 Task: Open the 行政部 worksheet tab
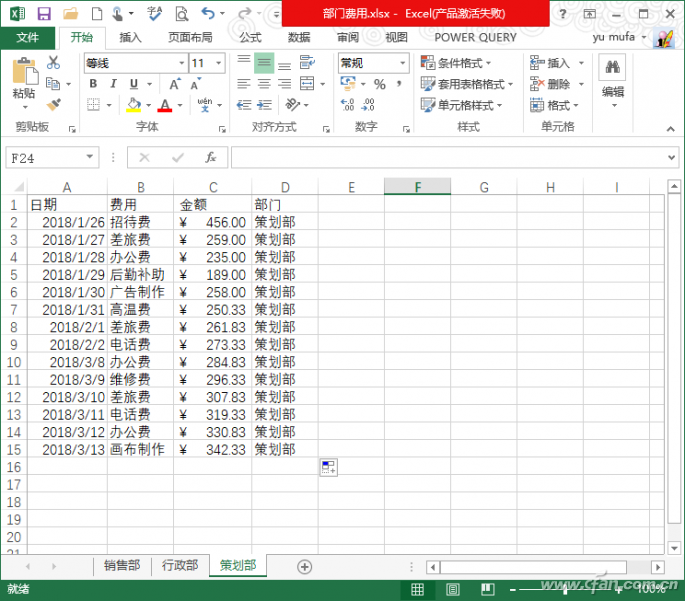click(180, 566)
